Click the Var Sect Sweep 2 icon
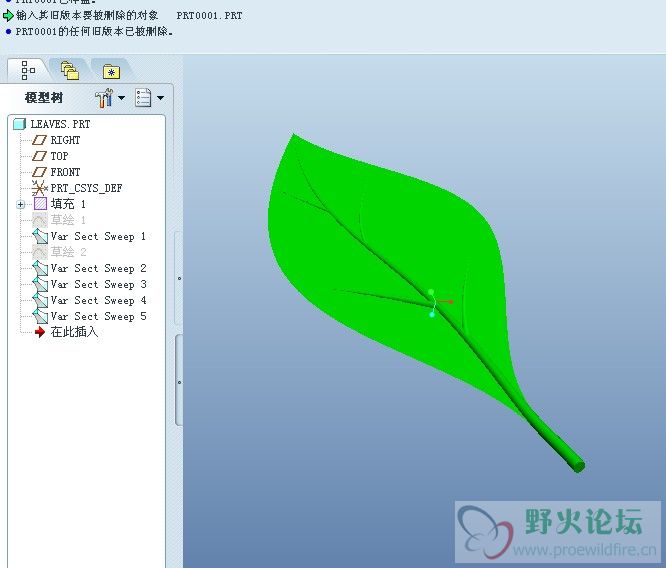 (40, 268)
